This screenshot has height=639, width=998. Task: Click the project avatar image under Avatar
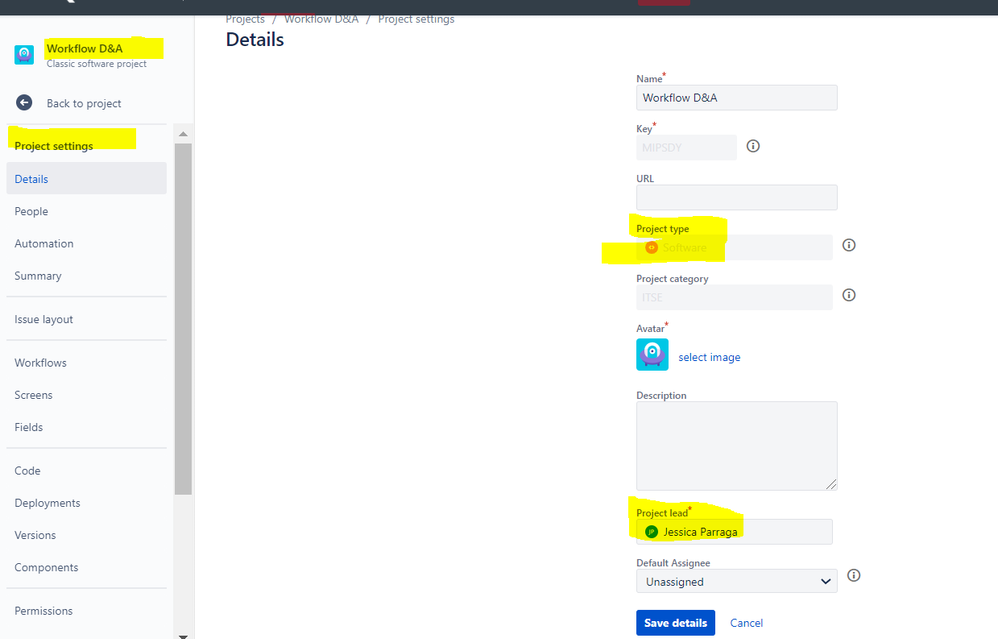[652, 355]
